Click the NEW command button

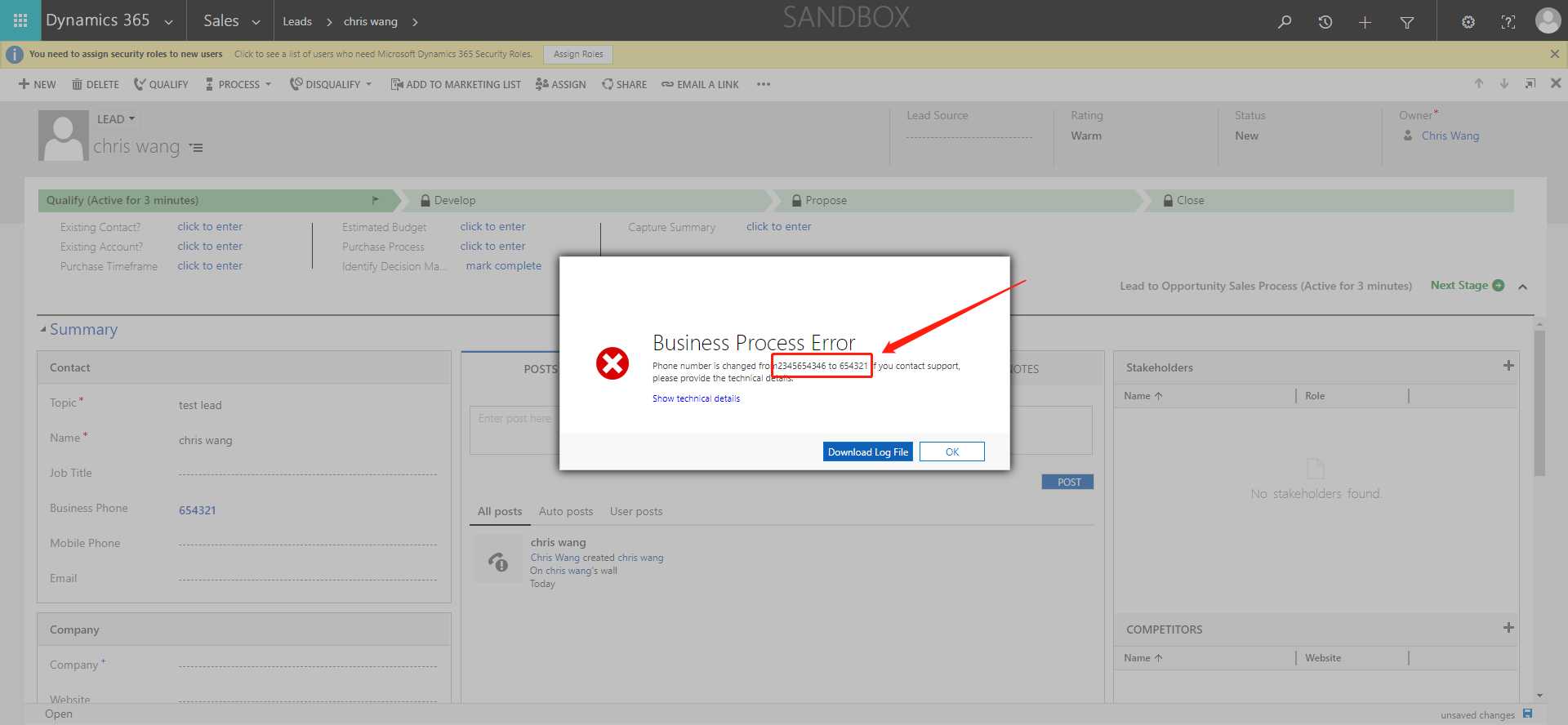coord(38,84)
